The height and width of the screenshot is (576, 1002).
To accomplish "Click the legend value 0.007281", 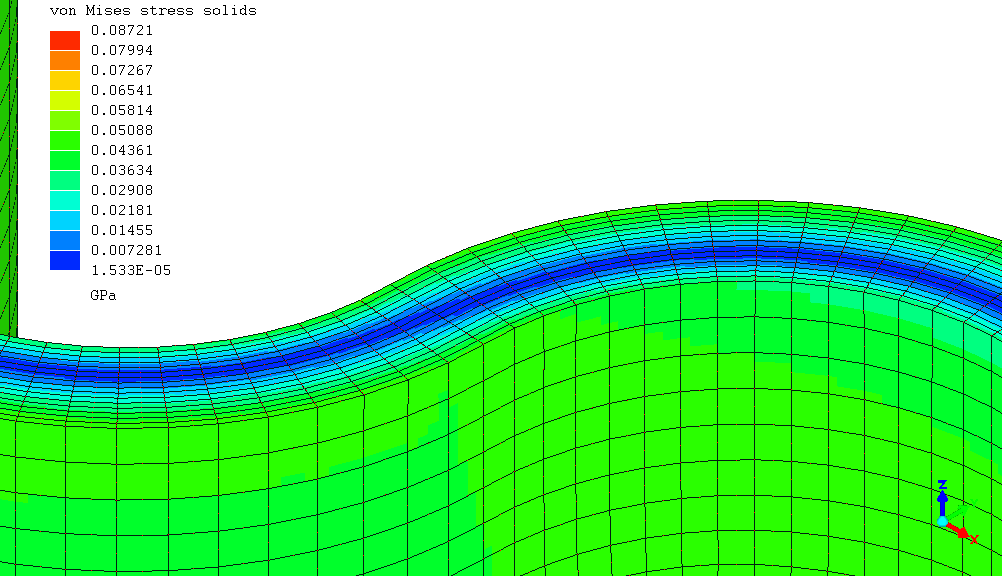I will 127,251.
